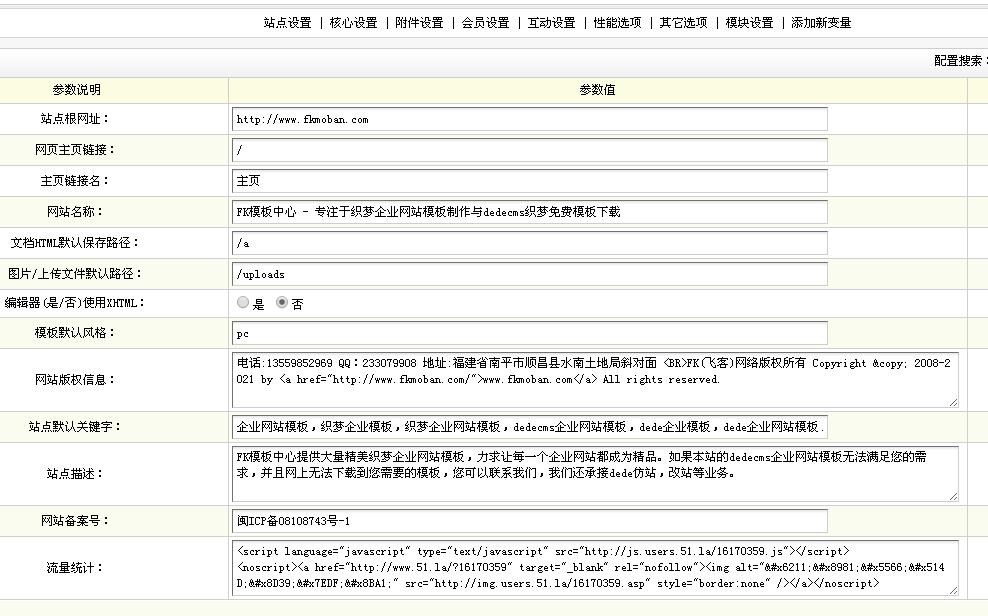The height and width of the screenshot is (616, 988).
Task: Click the 网站名称 label
Action: pyautogui.click(x=74, y=212)
